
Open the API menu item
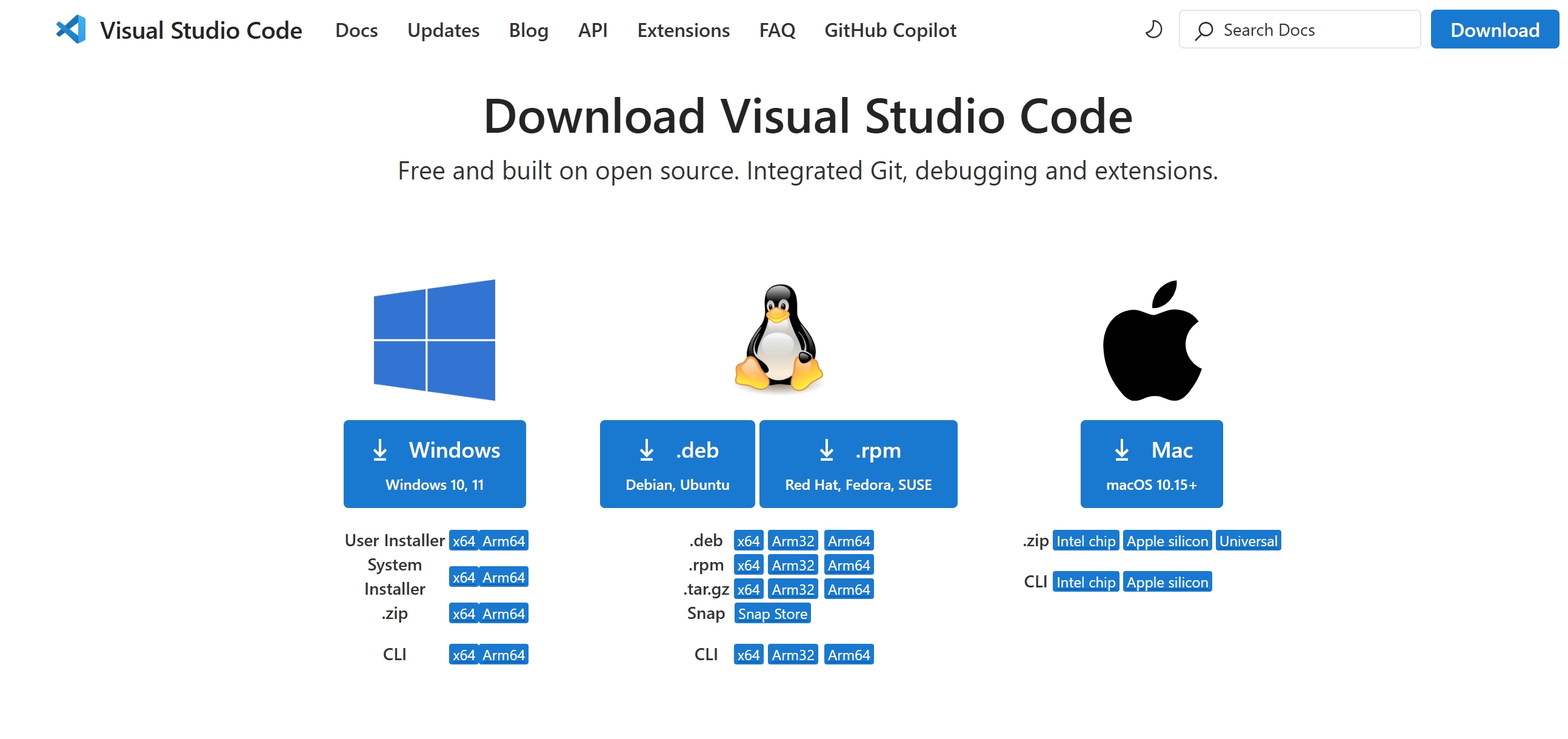[592, 30]
